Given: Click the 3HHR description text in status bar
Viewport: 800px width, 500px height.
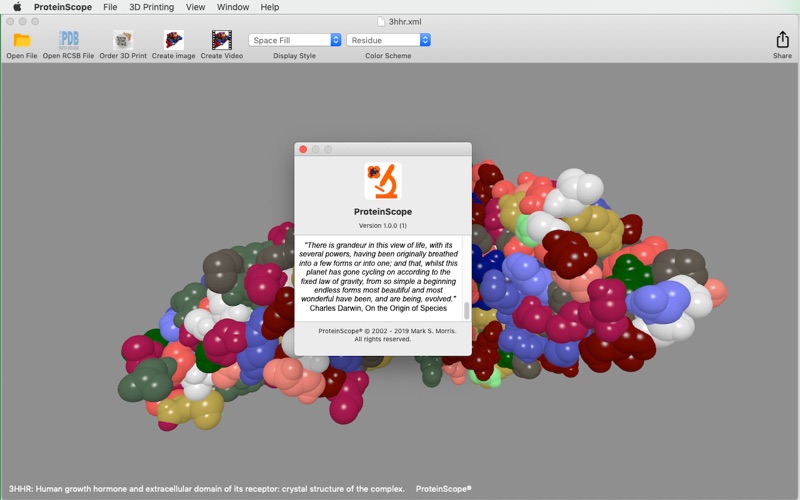Looking at the screenshot, I should point(207,489).
